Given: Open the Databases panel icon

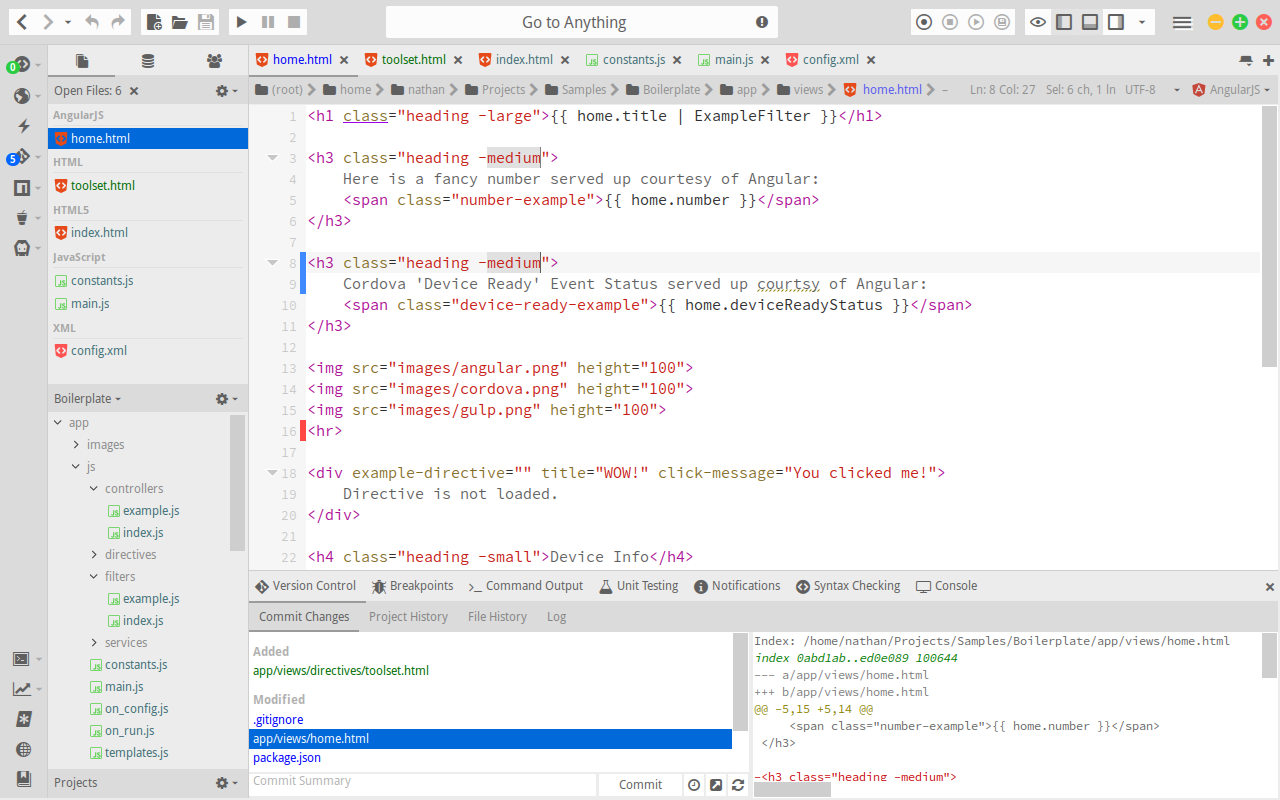Looking at the screenshot, I should pos(147,60).
